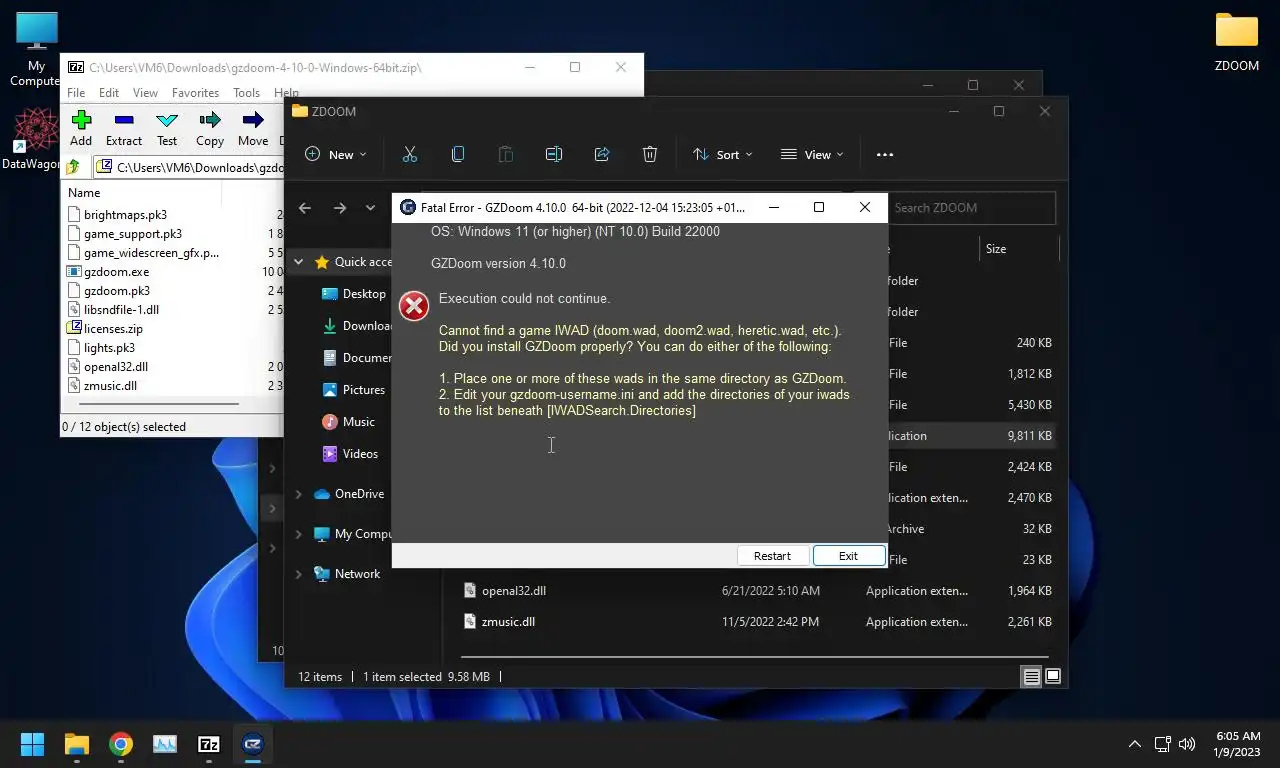Click the Copy button in 7-Zip toolbar

click(x=210, y=129)
